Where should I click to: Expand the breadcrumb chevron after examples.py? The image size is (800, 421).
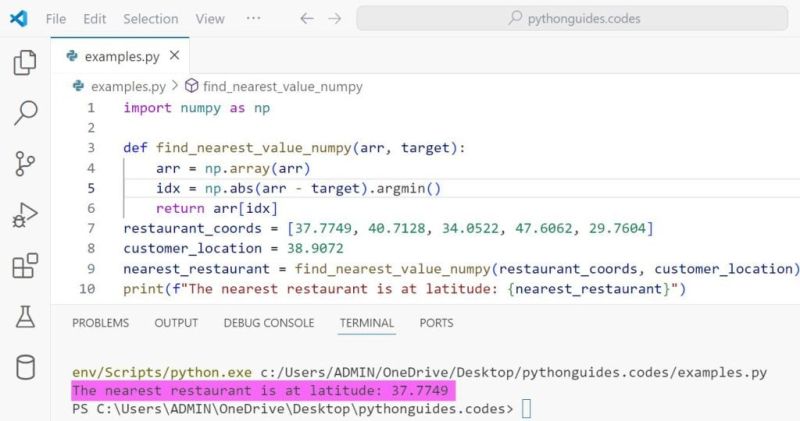tap(175, 86)
